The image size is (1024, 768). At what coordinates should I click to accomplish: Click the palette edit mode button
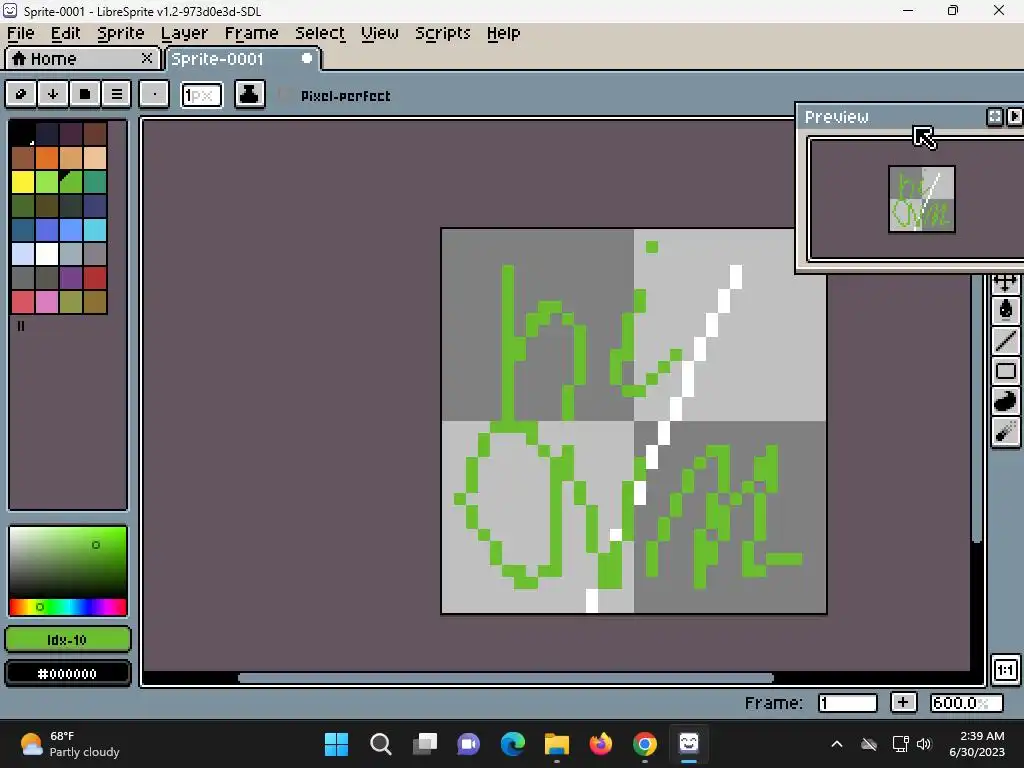[x=21, y=95]
